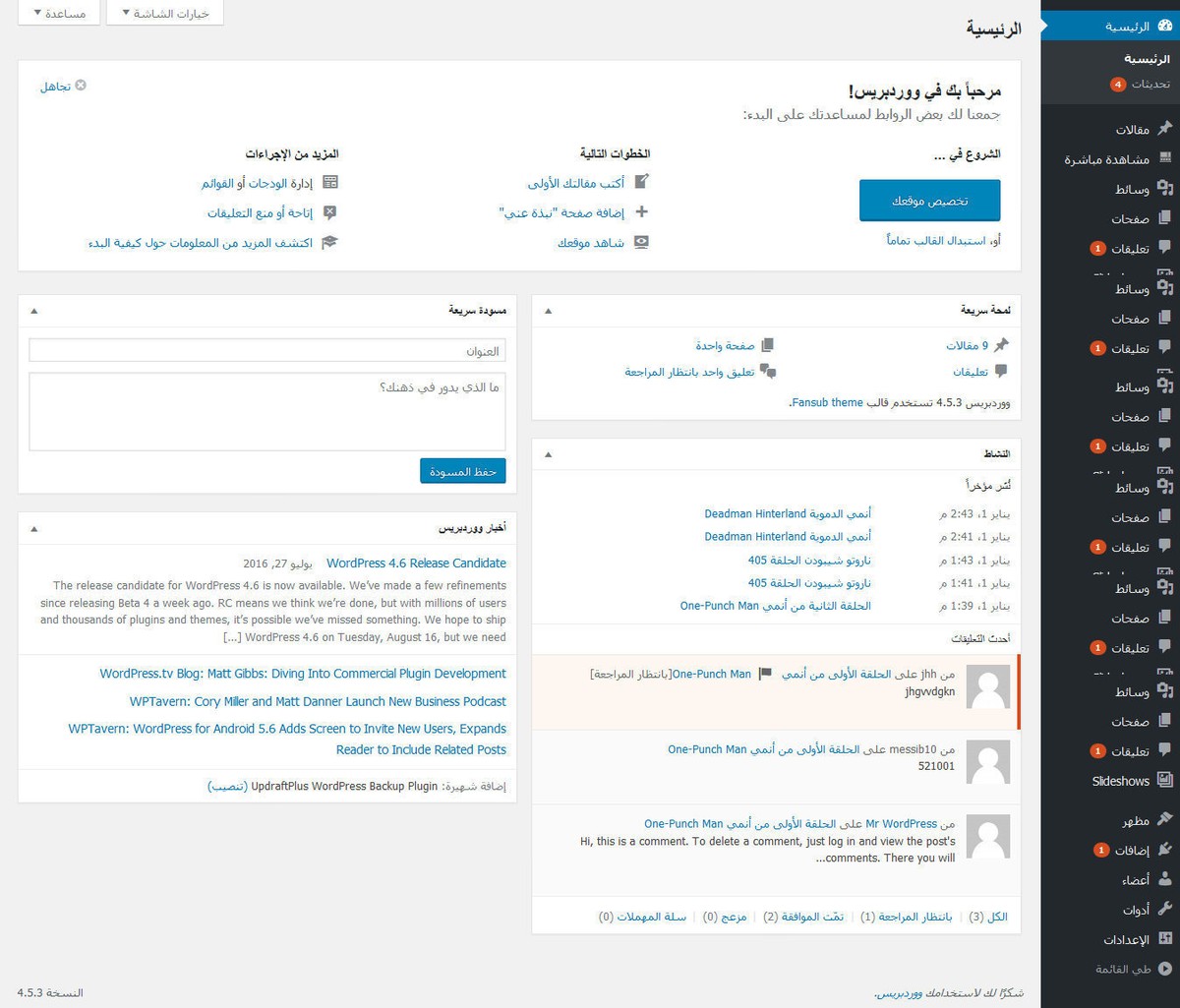Filter comments by بانتظار المراجعة (1)
The image size is (1180, 1008).
[907, 917]
